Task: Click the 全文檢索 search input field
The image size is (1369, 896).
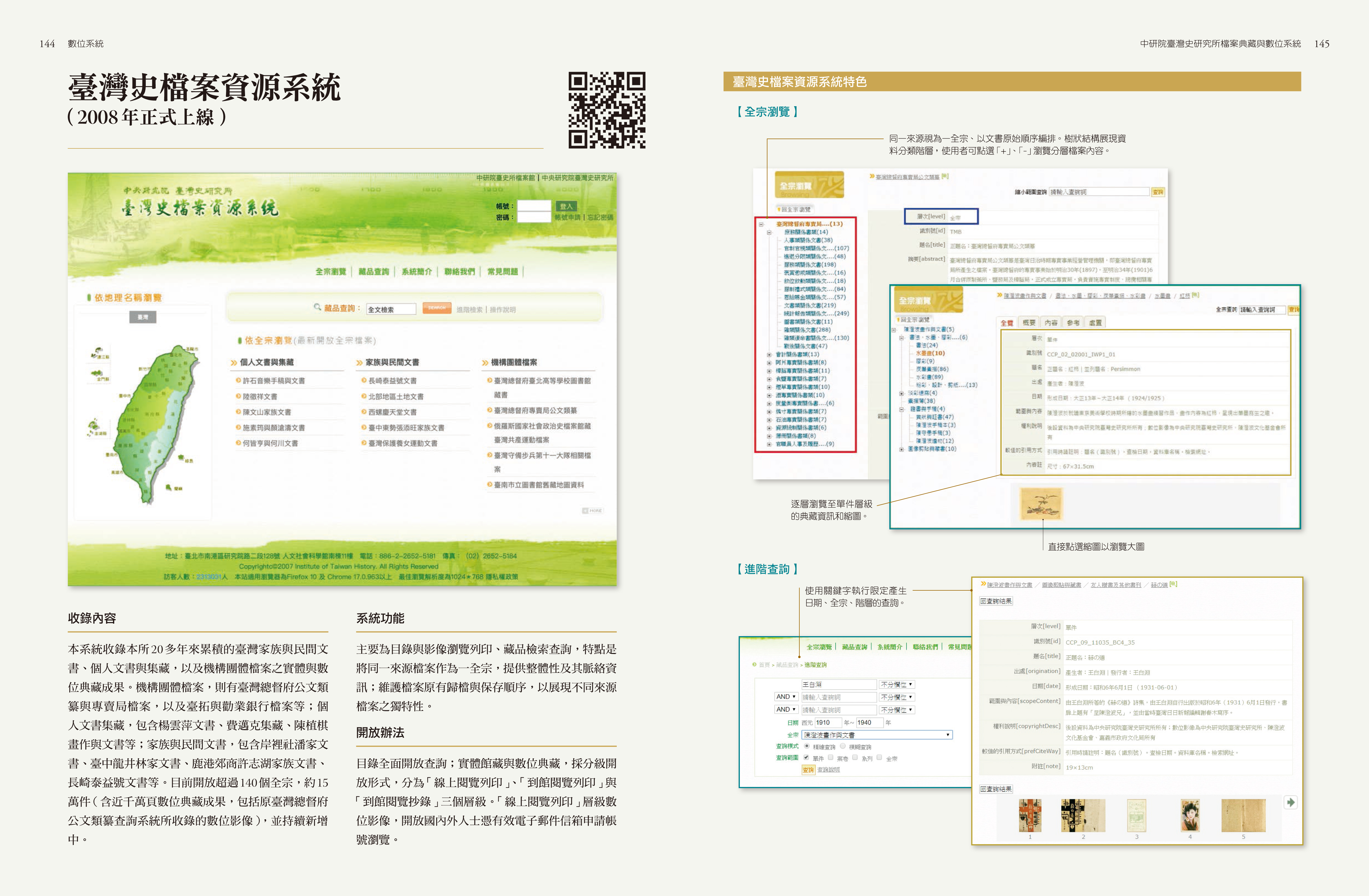Action: pyautogui.click(x=391, y=309)
